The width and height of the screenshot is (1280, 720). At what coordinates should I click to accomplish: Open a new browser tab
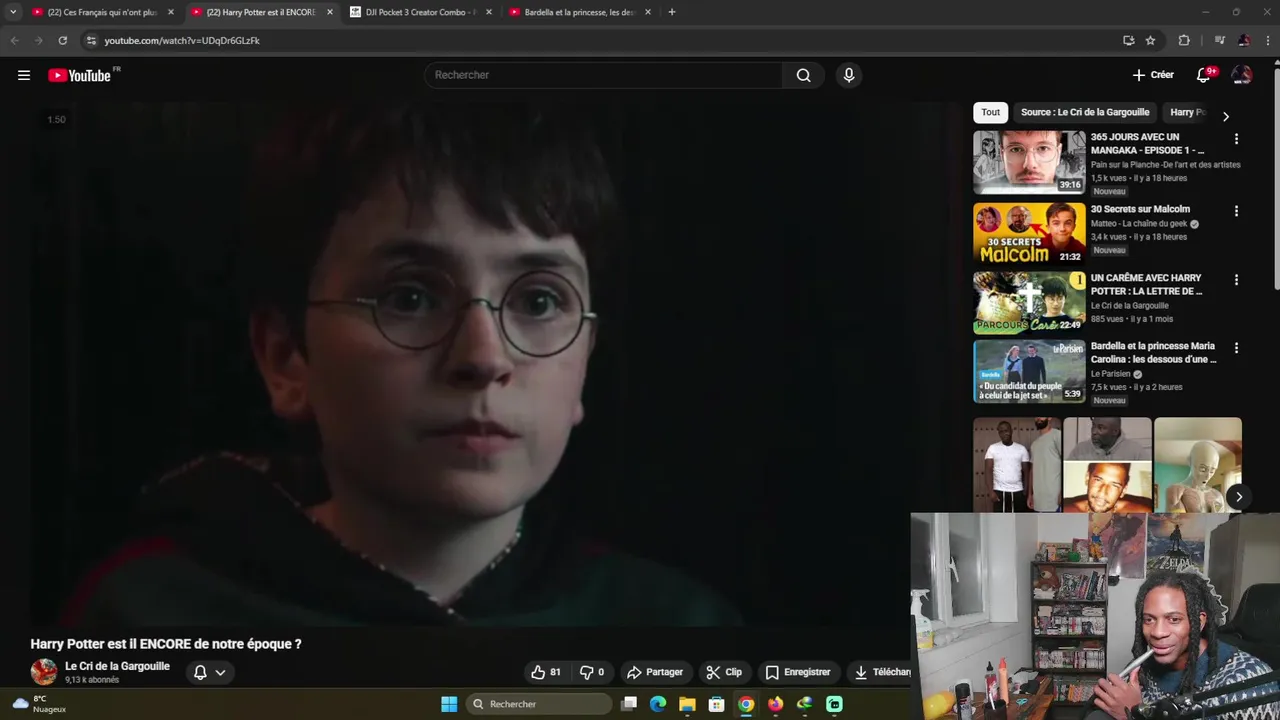tap(672, 12)
